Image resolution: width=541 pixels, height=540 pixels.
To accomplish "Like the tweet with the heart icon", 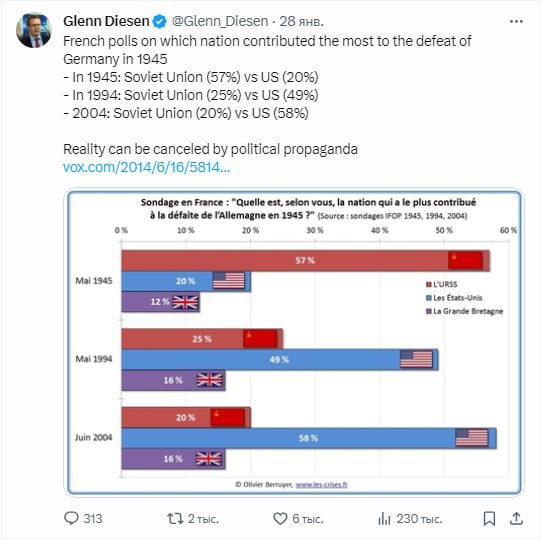I will (280, 518).
